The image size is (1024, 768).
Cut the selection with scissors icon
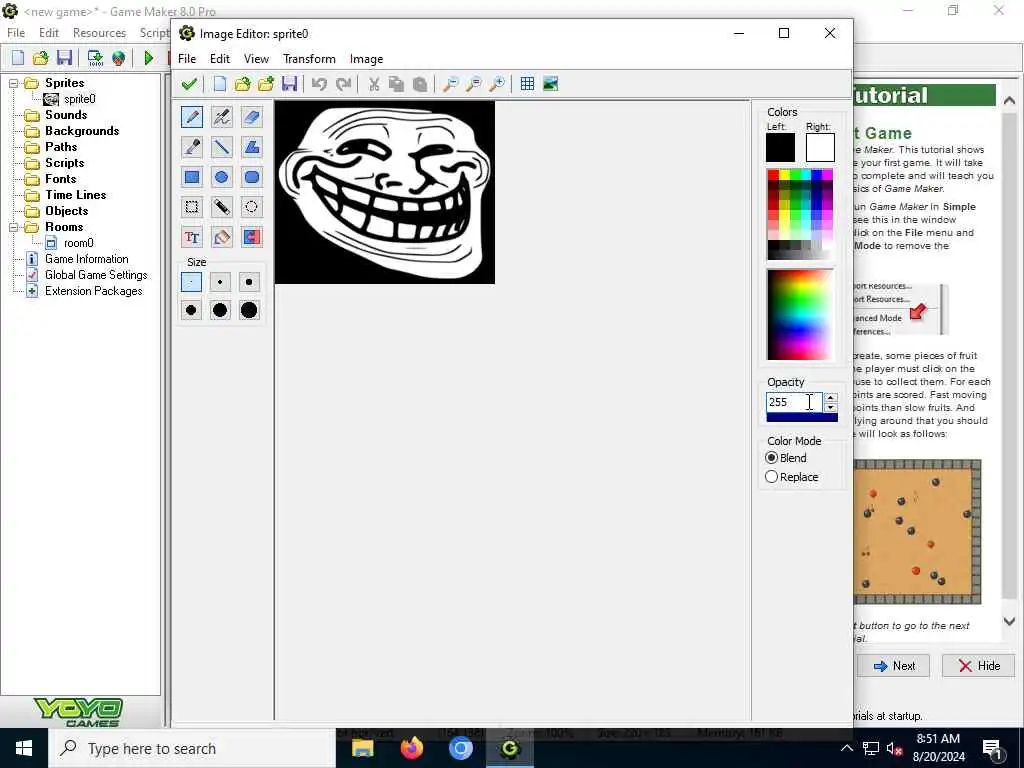coord(374,84)
